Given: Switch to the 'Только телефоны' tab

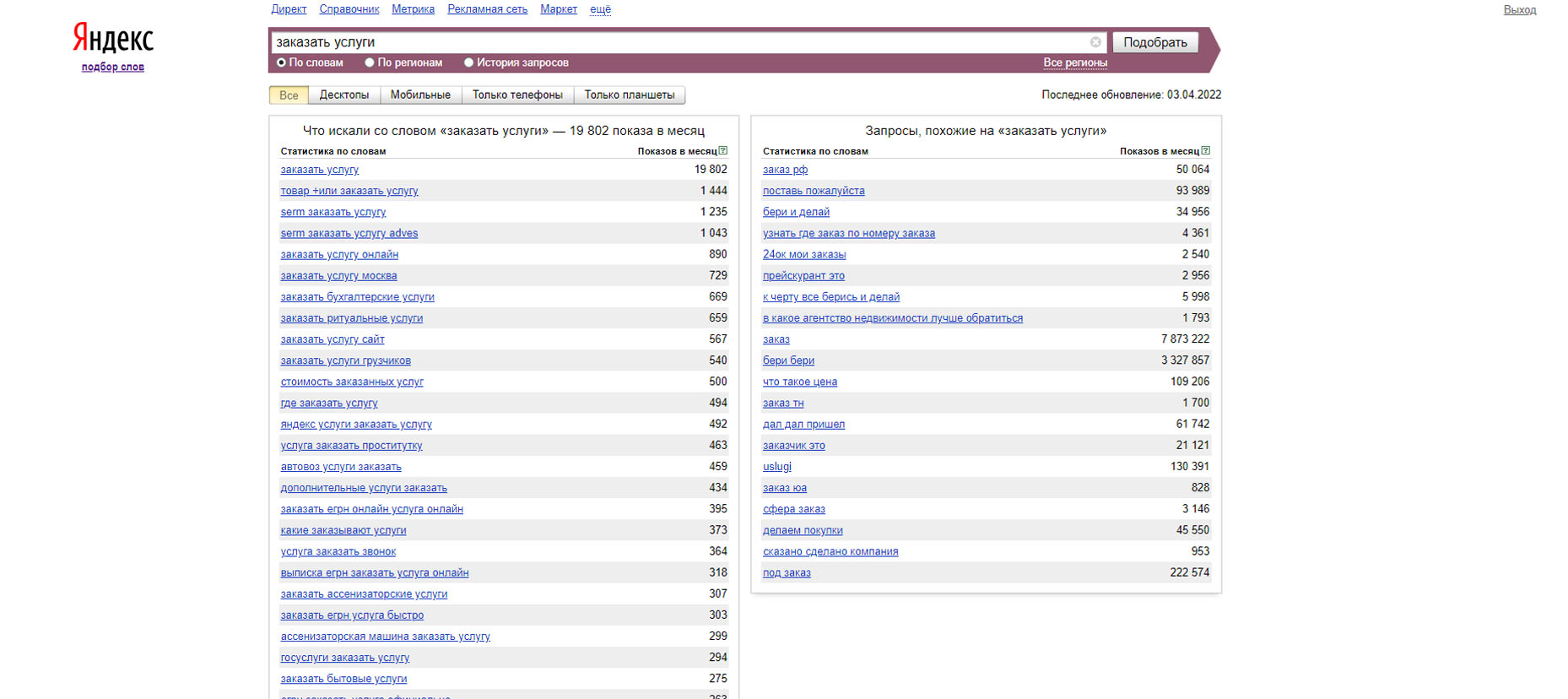Looking at the screenshot, I should [x=517, y=95].
